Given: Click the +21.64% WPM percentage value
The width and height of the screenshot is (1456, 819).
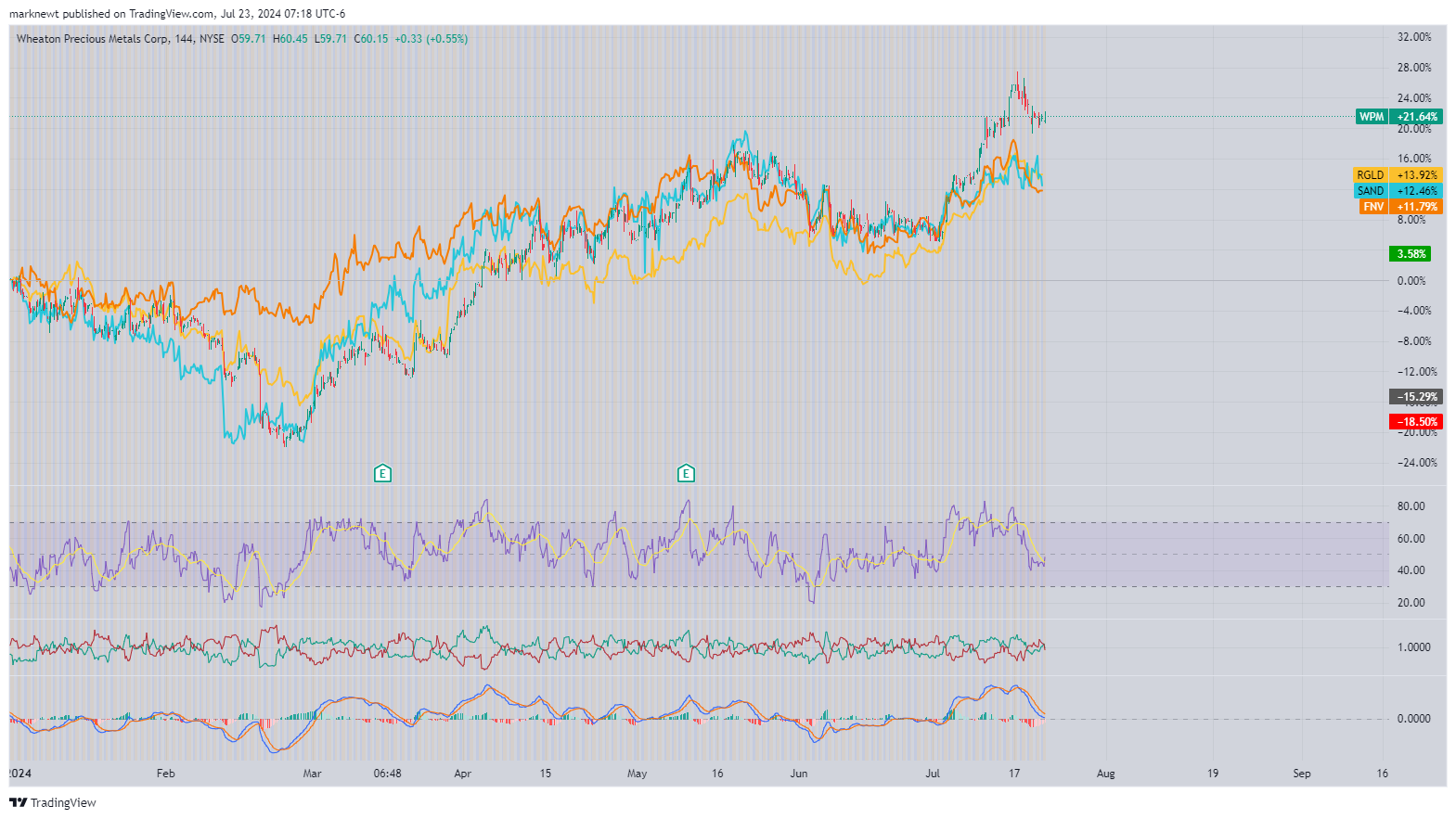Looking at the screenshot, I should [x=1417, y=117].
